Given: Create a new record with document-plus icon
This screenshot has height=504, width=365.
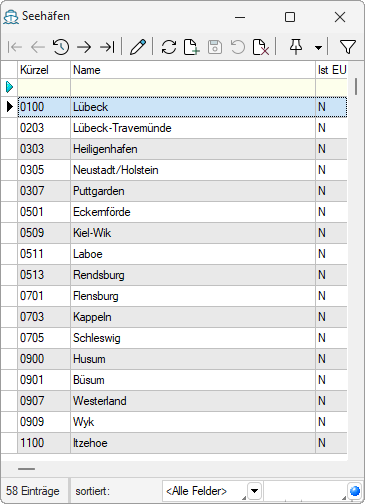Looking at the screenshot, I should [x=192, y=47].
